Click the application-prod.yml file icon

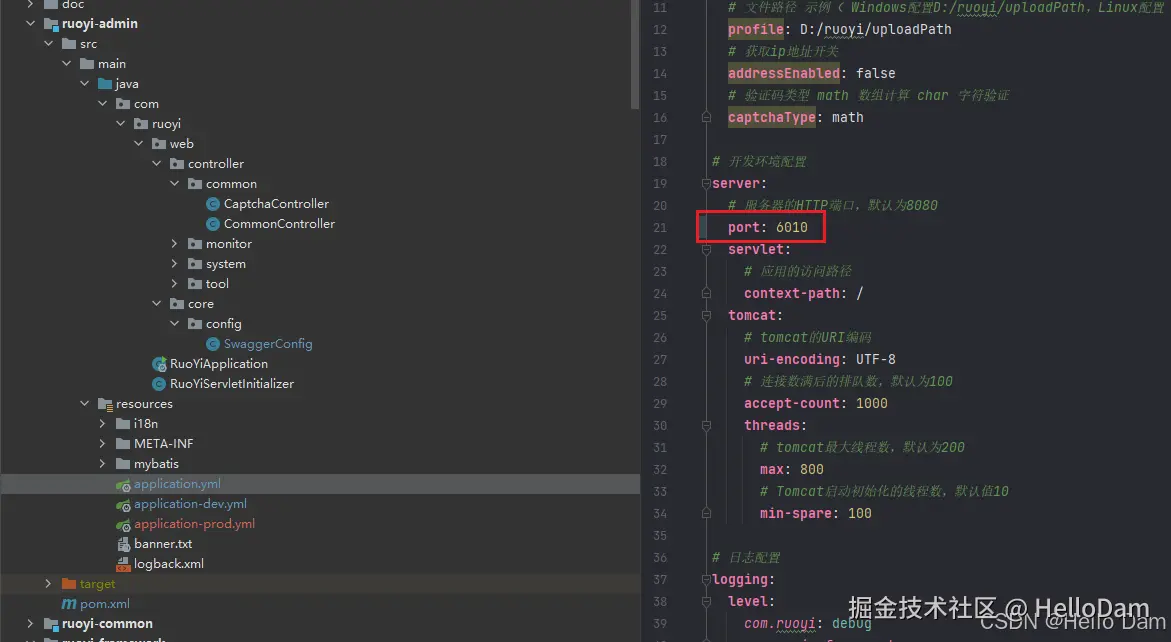tap(123, 525)
